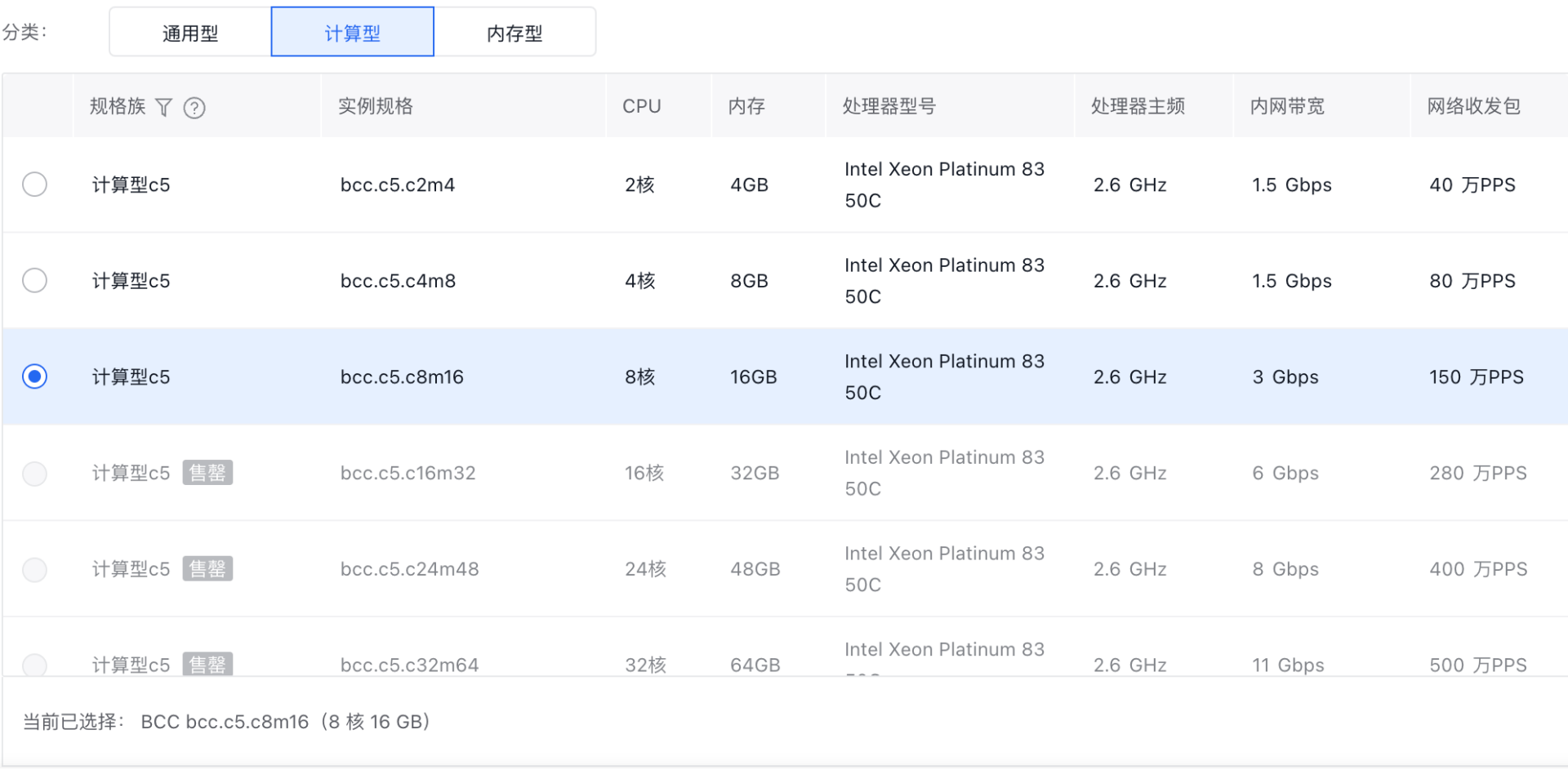This screenshot has height=770, width=1568.
Task: Click the 实例规格 column header
Action: pyautogui.click(x=376, y=106)
